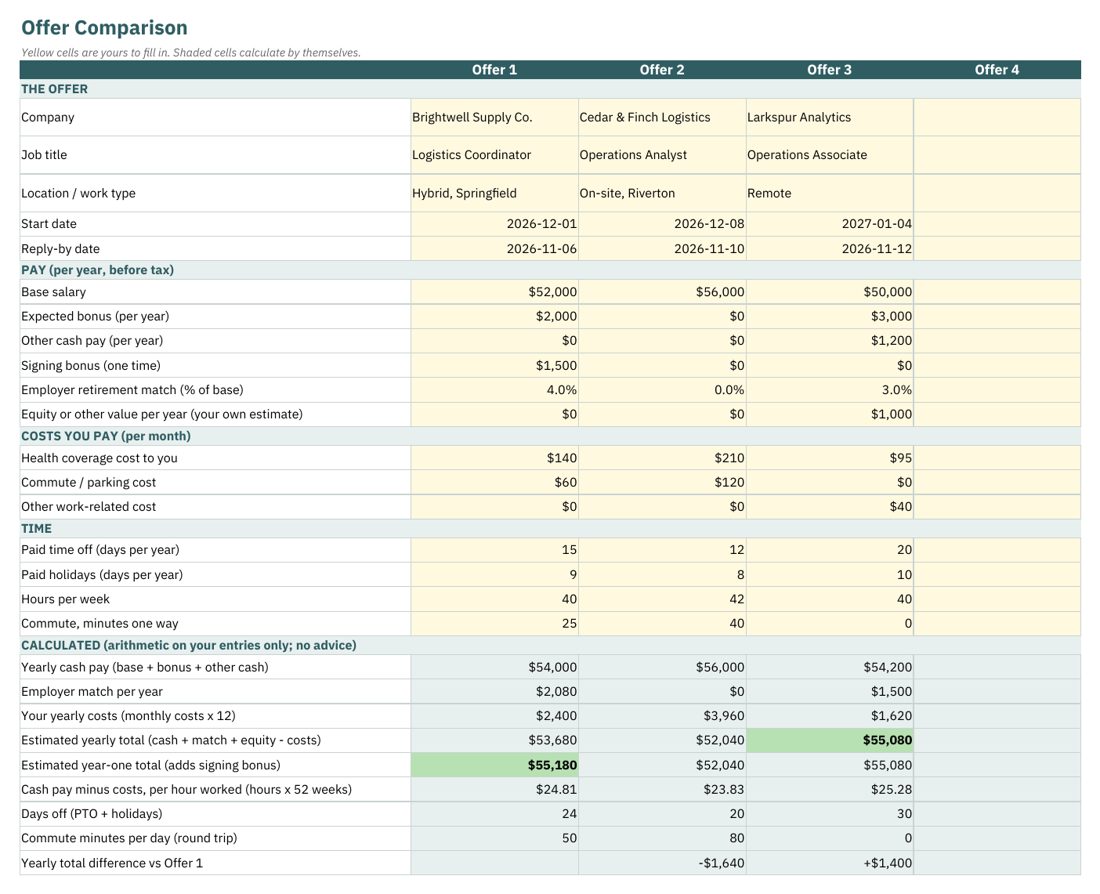Click Offer 2 round trip 80 minutes cell

click(662, 838)
